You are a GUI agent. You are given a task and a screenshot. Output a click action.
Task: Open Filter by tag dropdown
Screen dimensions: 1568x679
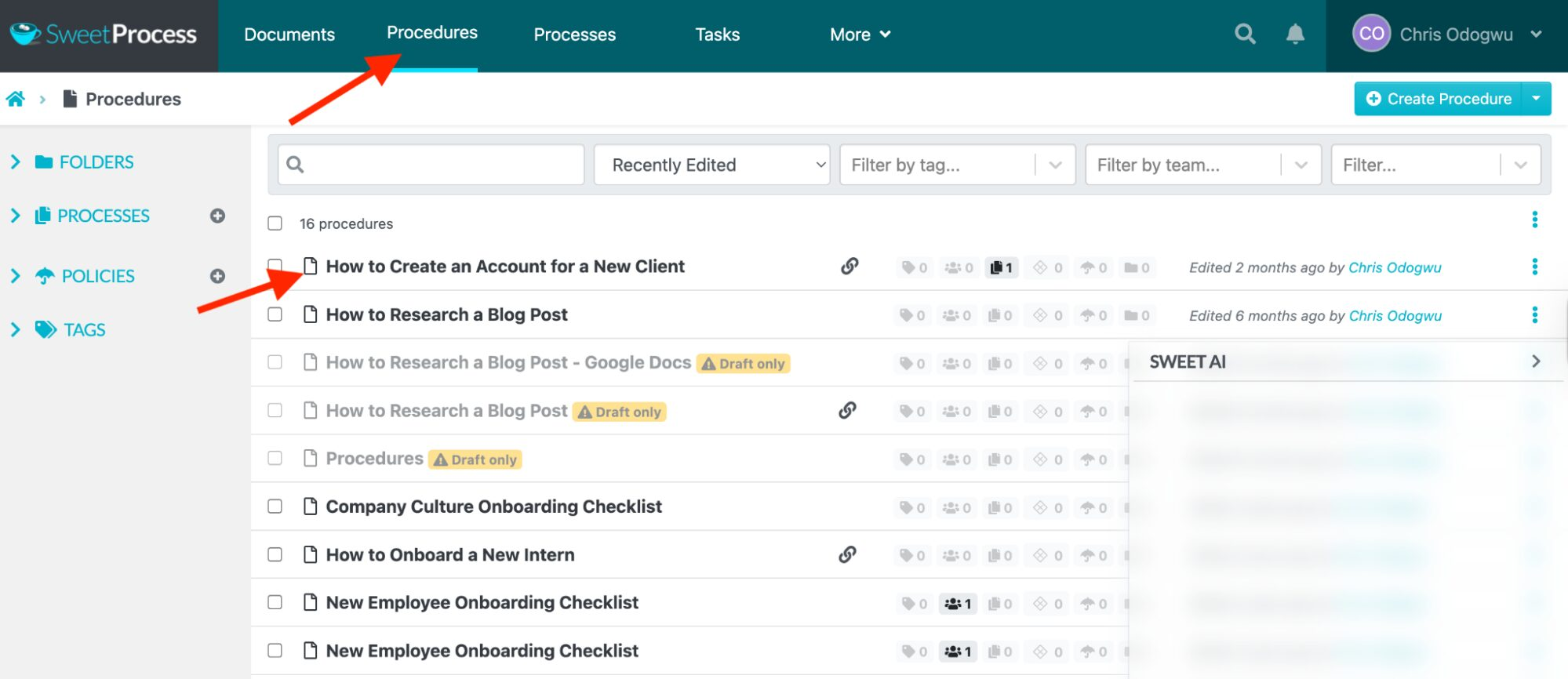point(957,165)
